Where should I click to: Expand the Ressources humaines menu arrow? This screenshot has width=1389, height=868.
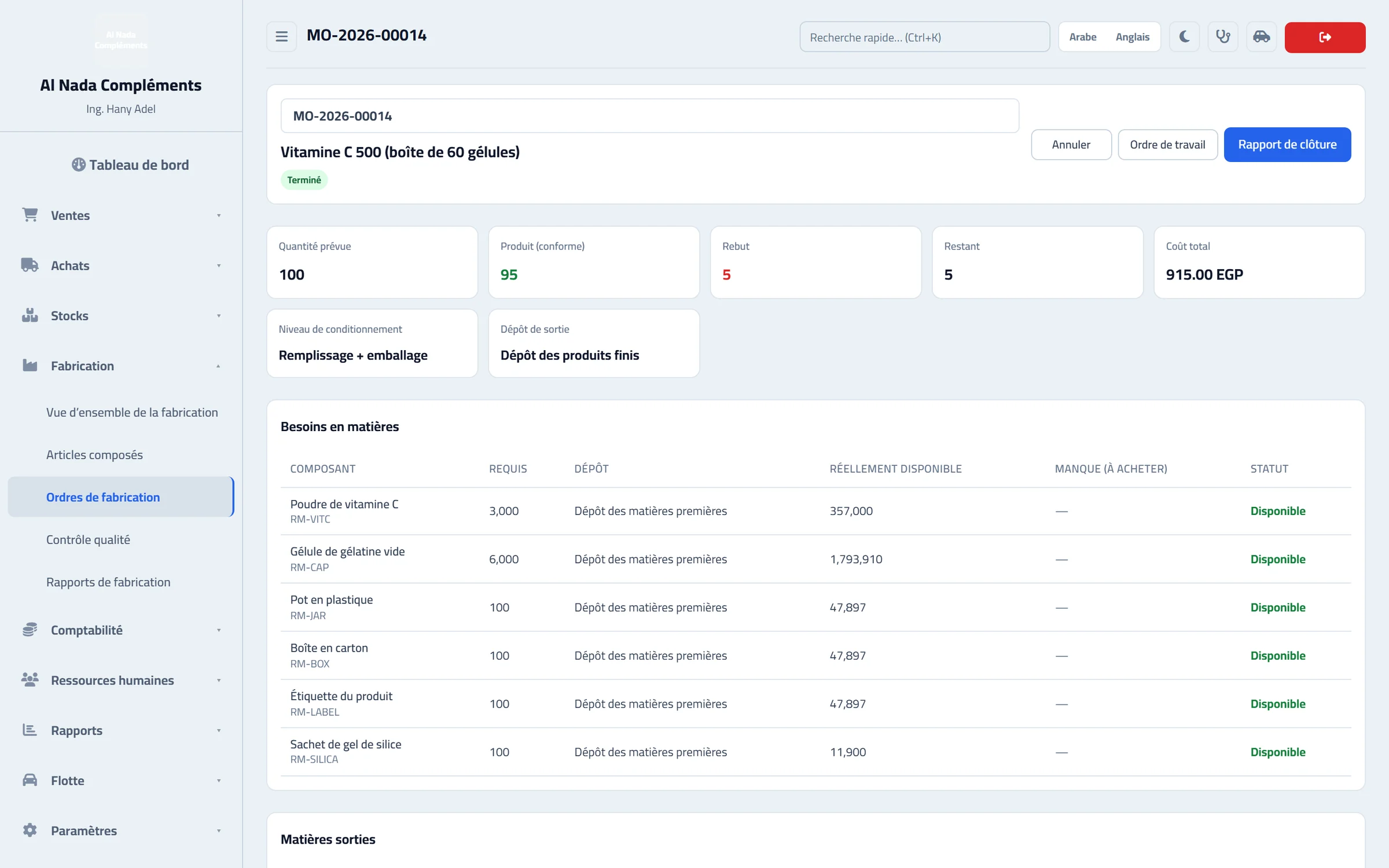pyautogui.click(x=219, y=681)
